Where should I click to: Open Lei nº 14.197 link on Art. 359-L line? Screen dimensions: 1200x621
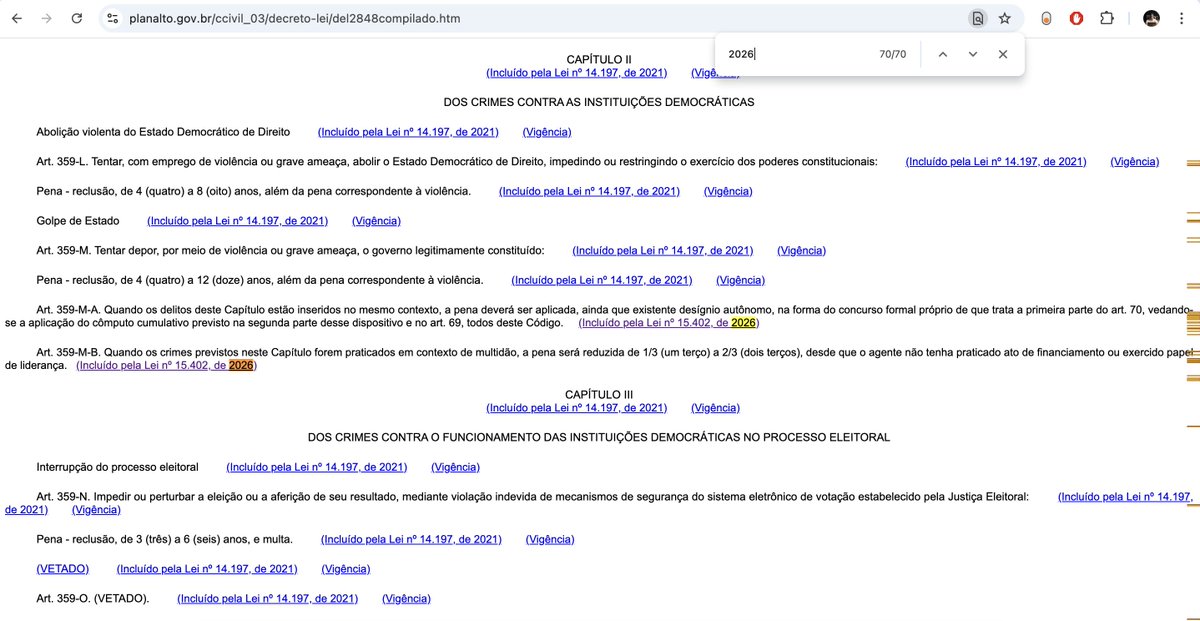click(996, 162)
